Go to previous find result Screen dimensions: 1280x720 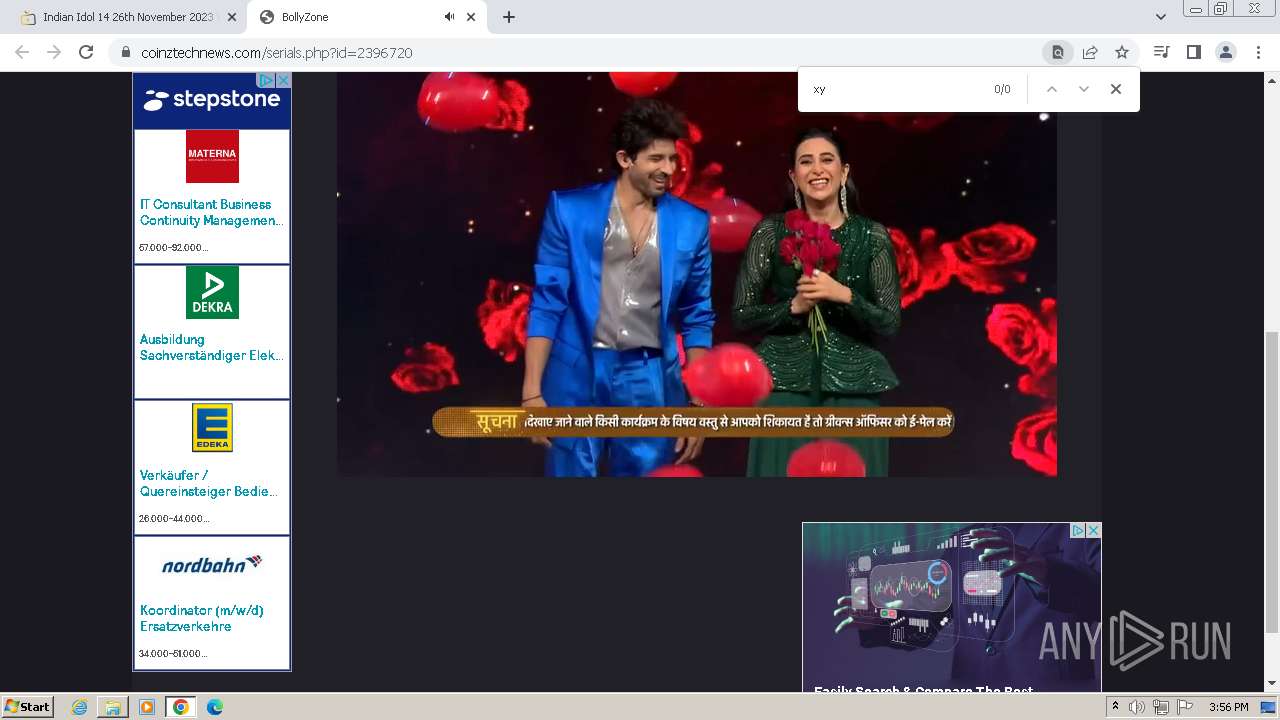[1051, 89]
